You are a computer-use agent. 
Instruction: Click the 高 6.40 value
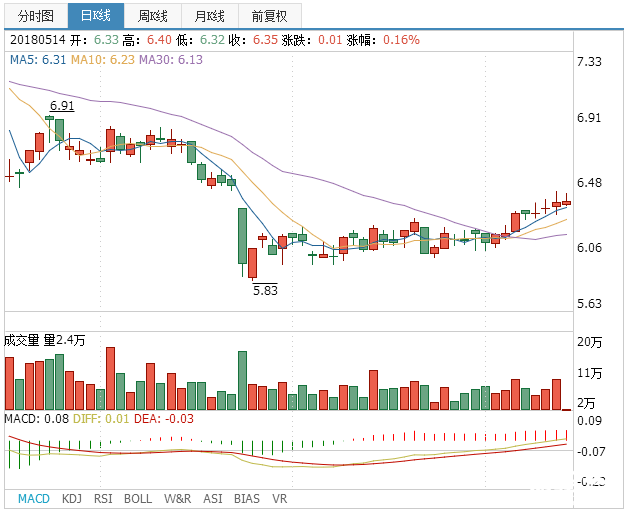point(159,40)
